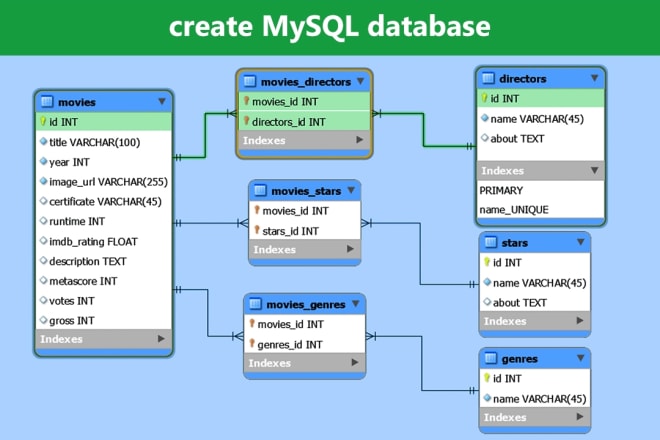Click the movies_genres table title
This screenshot has width=660, height=440.
[306, 304]
